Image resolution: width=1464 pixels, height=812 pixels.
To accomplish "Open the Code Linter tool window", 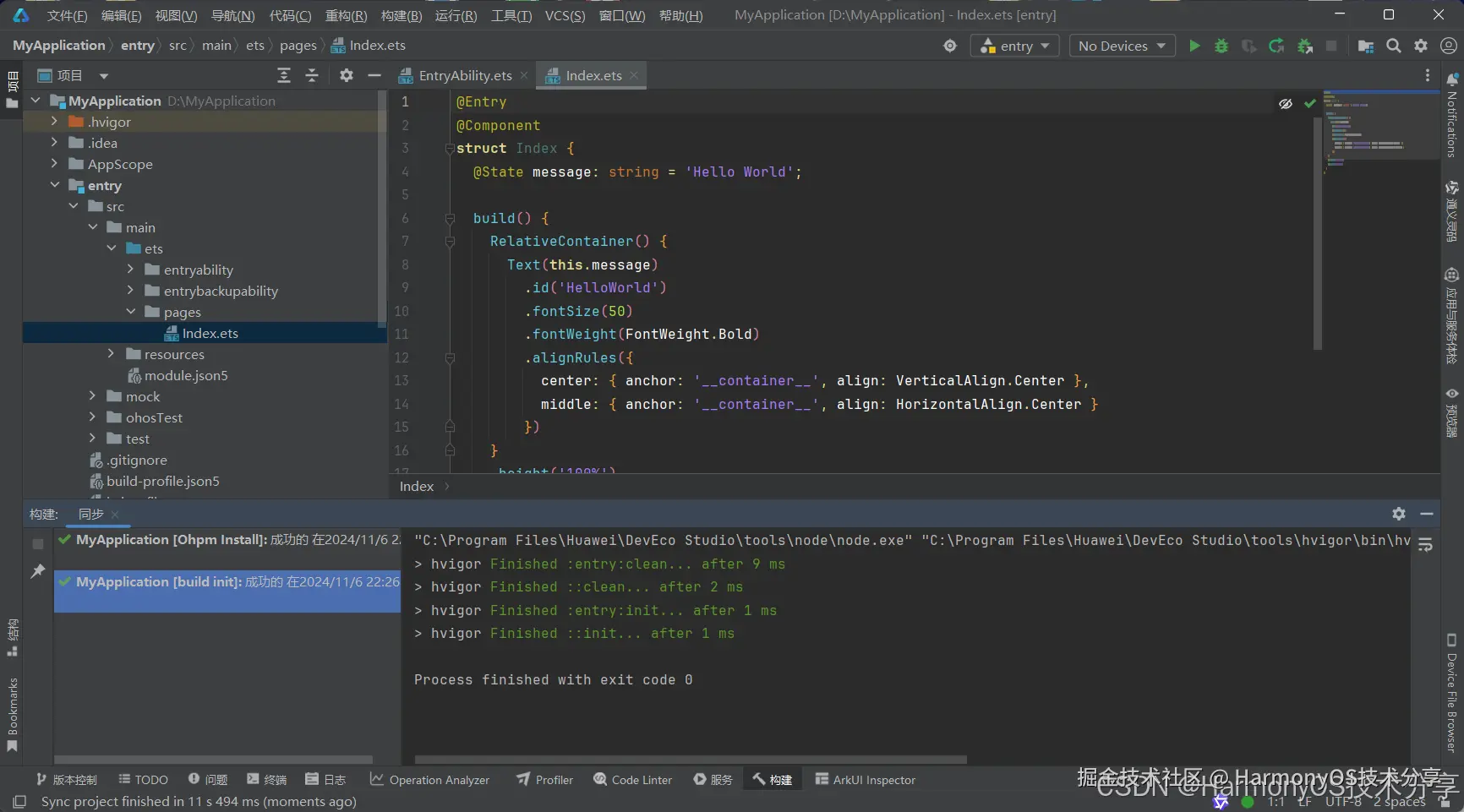I will (633, 780).
